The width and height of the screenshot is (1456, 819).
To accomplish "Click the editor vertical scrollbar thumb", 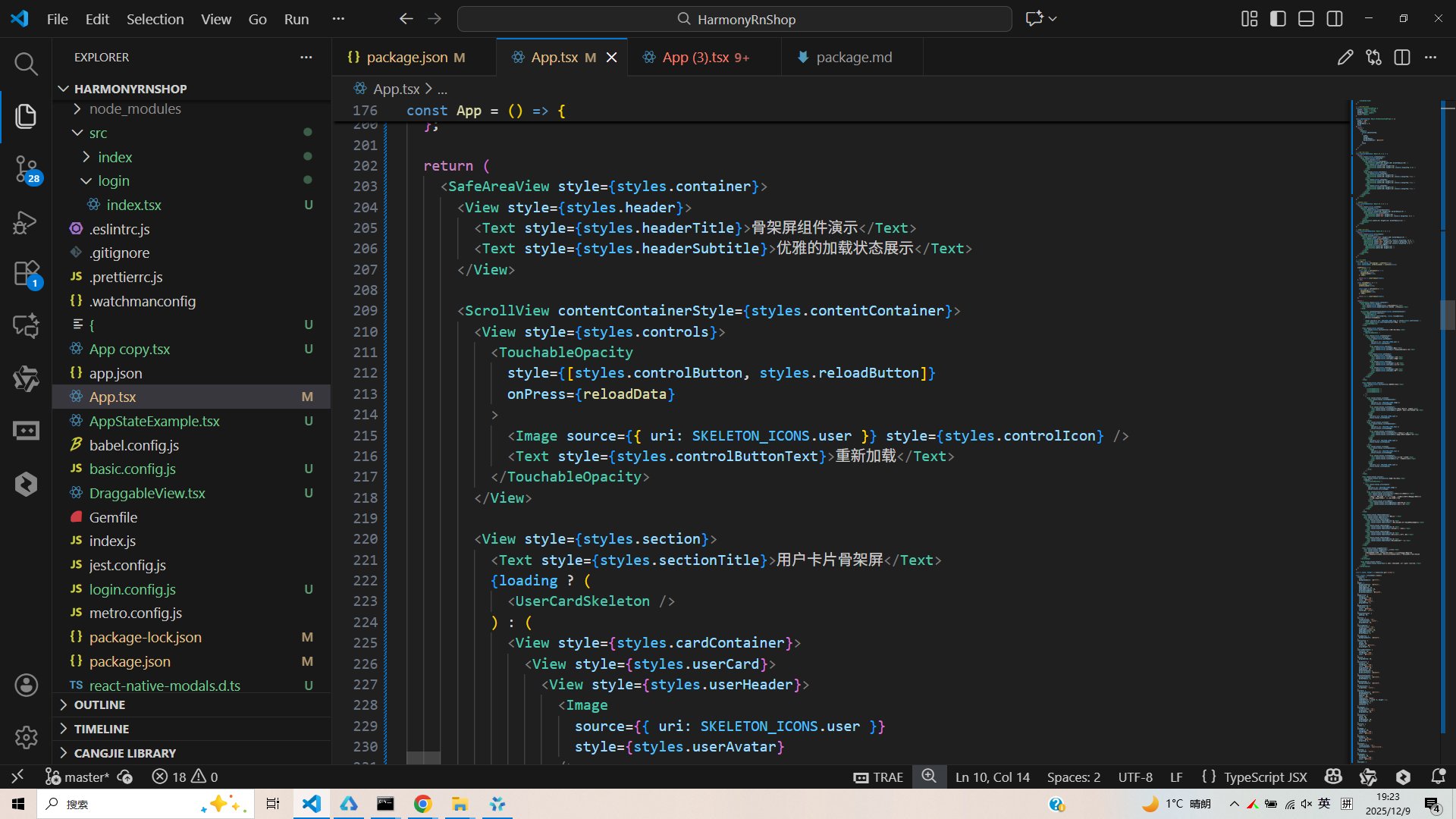I will pos(1448,315).
